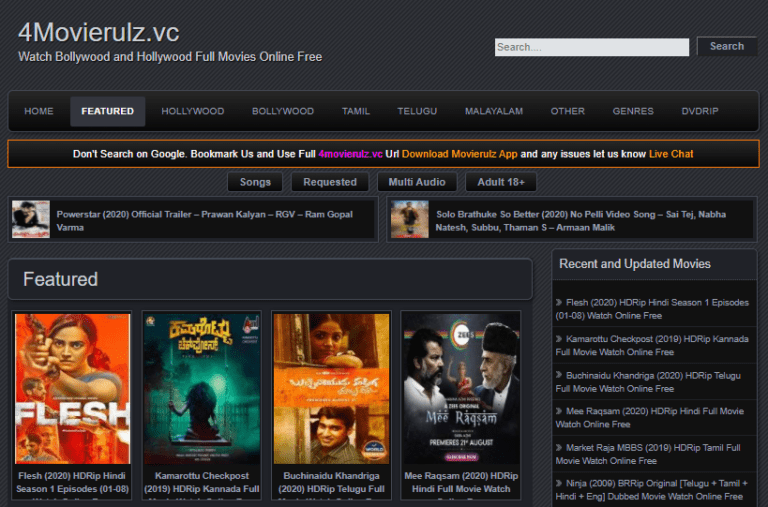
Task: Click Recent and Updated Movies heading
Action: 635,264
